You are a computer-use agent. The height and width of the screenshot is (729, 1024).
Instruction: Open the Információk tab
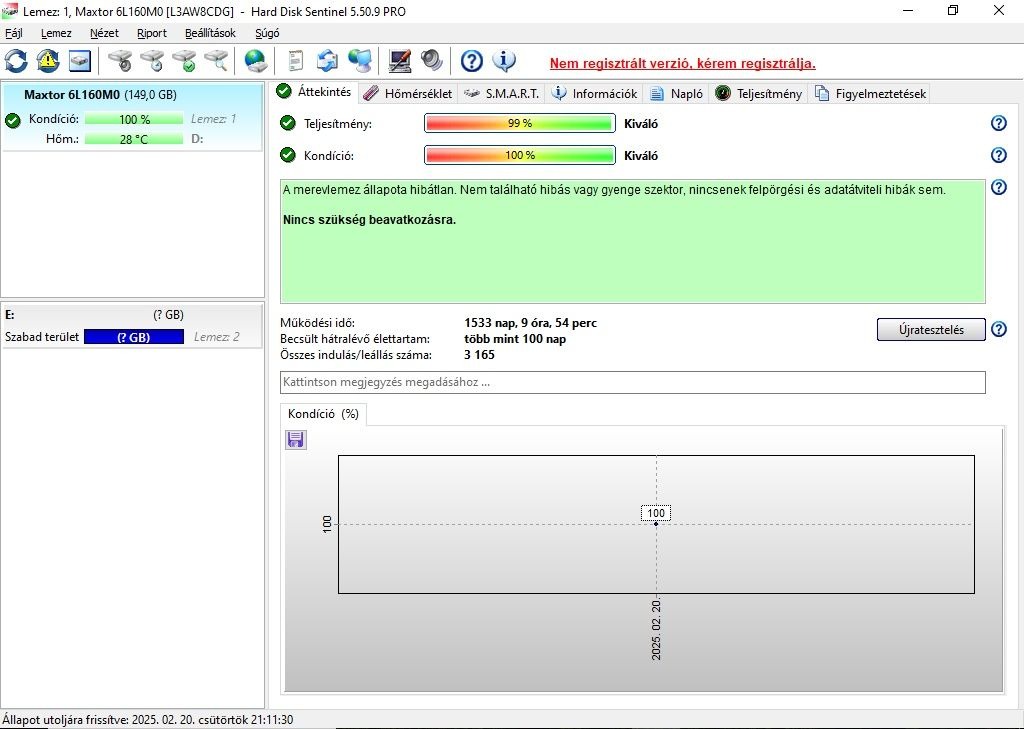point(594,94)
